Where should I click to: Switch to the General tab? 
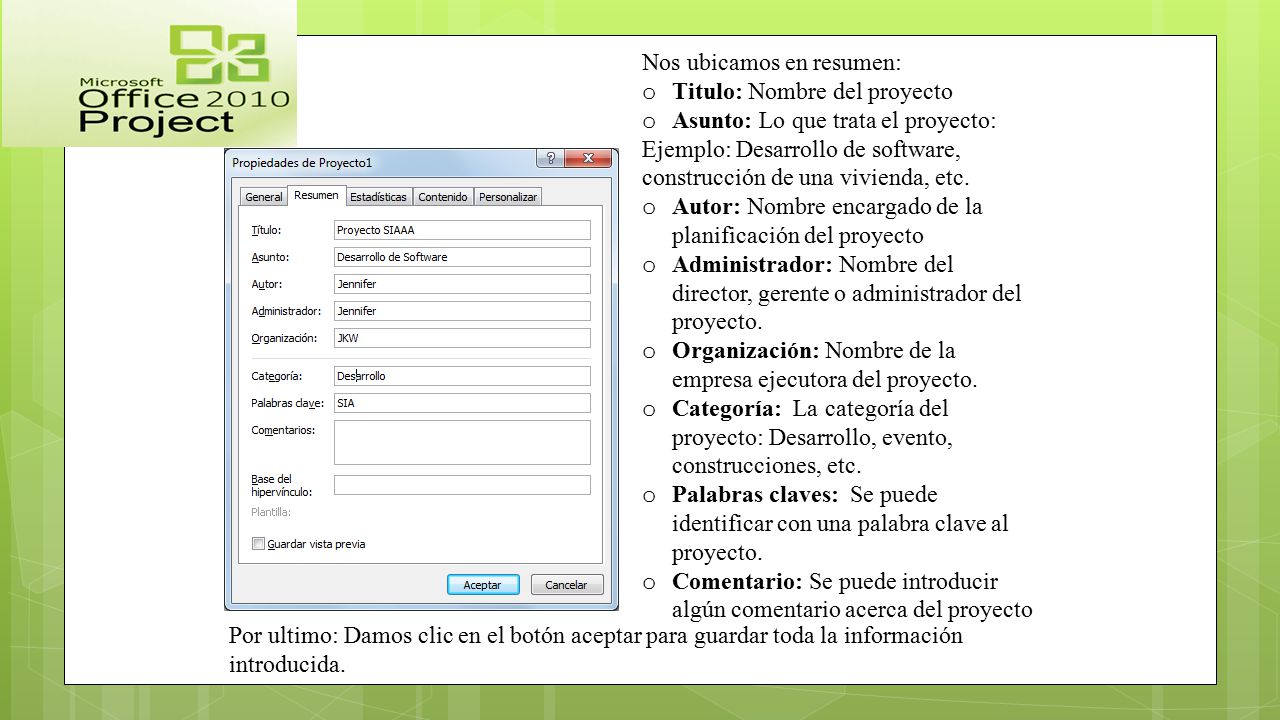[264, 197]
